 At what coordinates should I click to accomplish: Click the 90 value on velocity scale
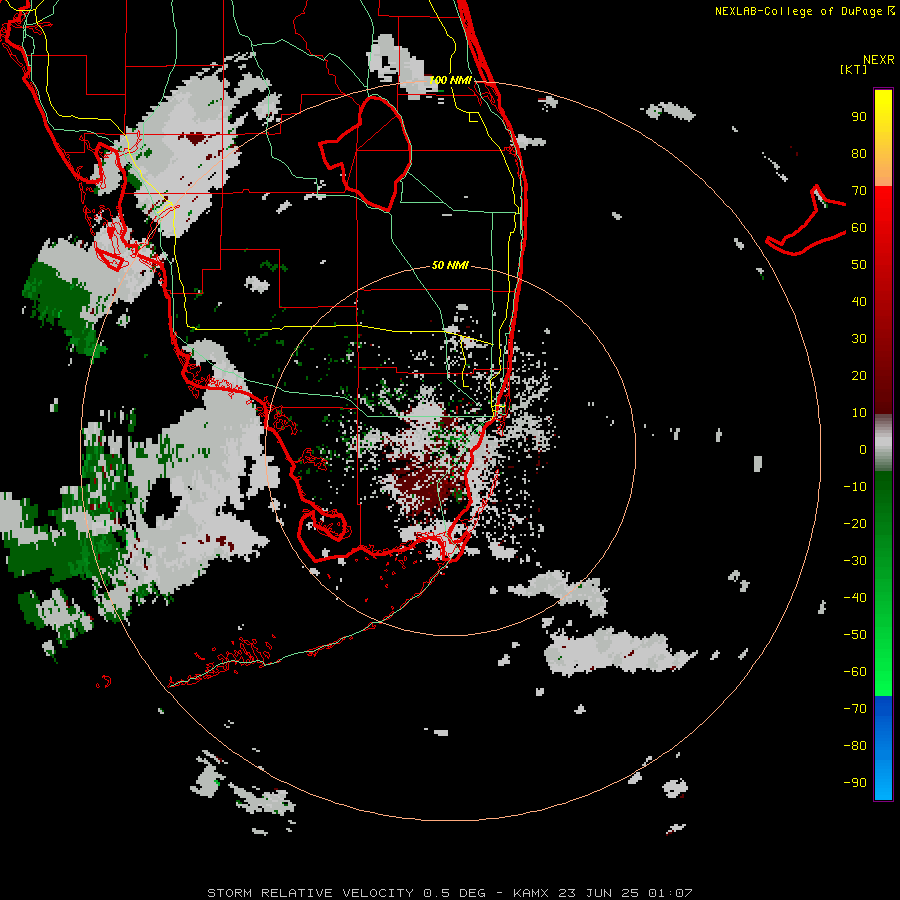(x=859, y=117)
